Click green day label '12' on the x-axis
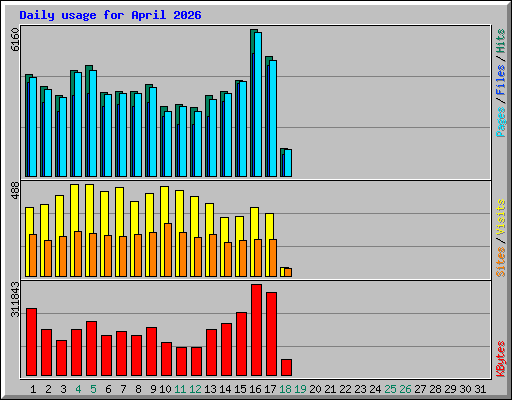Viewport: 512px width, 400px height. (x=195, y=389)
